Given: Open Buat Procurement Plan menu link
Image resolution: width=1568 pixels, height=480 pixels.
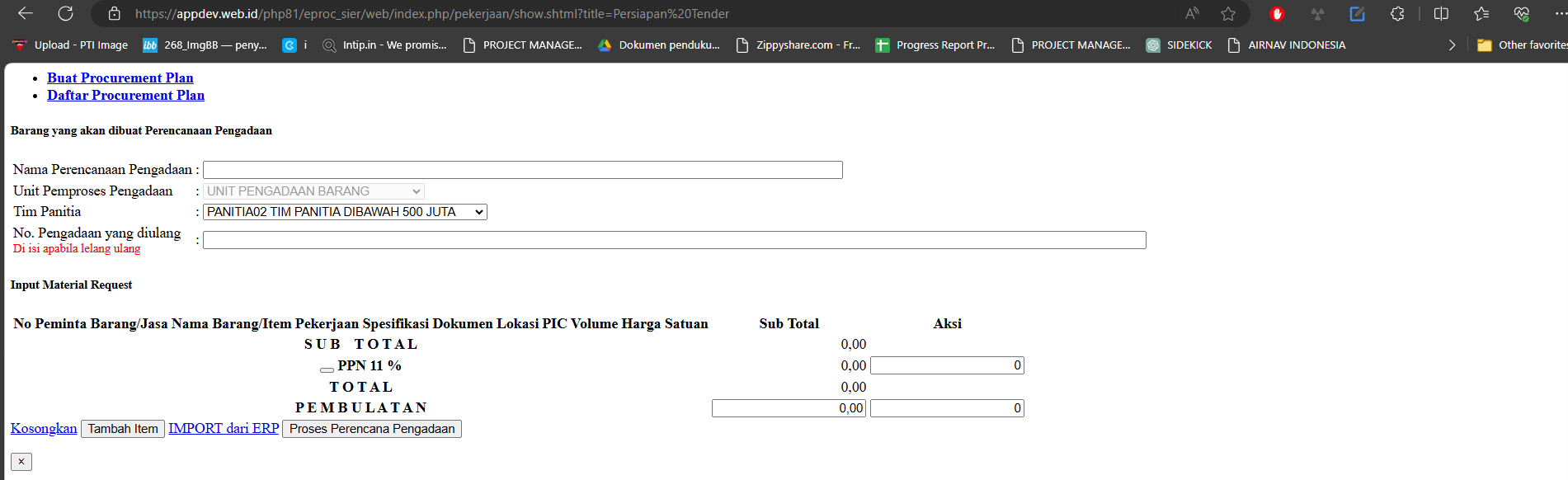Looking at the screenshot, I should (x=120, y=78).
